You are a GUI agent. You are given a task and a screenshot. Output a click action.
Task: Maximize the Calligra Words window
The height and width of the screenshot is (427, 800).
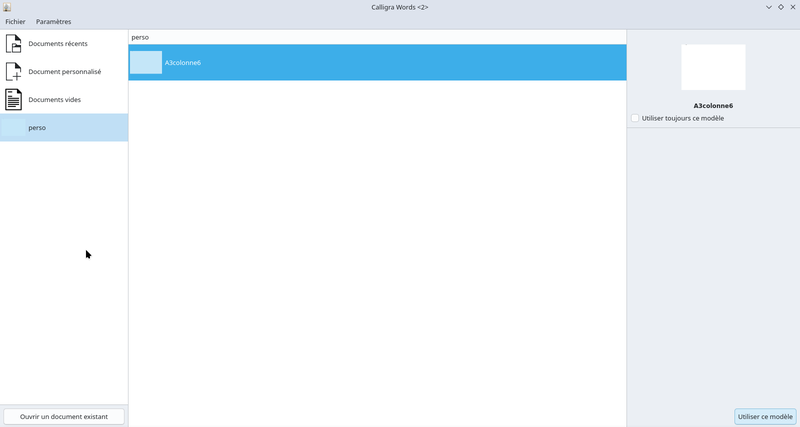click(x=781, y=7)
